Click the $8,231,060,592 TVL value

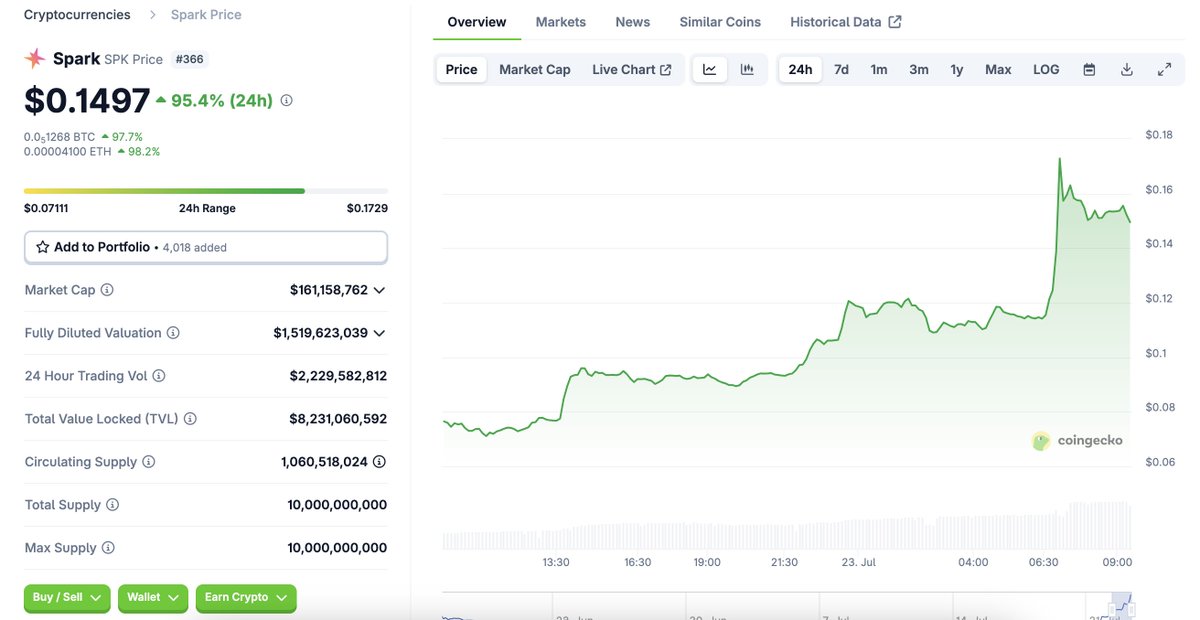coord(338,419)
